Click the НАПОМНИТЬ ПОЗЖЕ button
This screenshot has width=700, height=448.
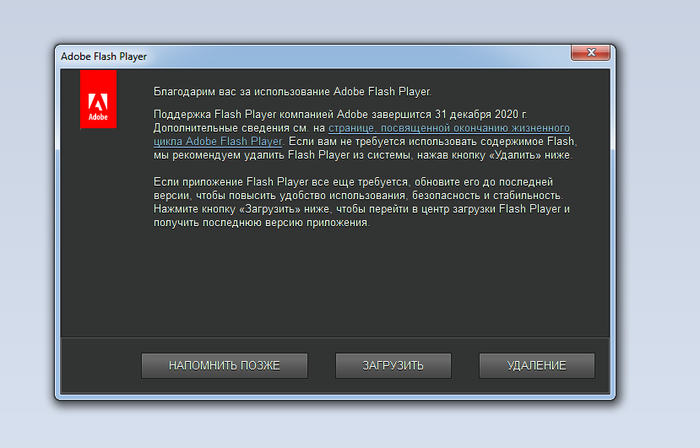pyautogui.click(x=224, y=365)
